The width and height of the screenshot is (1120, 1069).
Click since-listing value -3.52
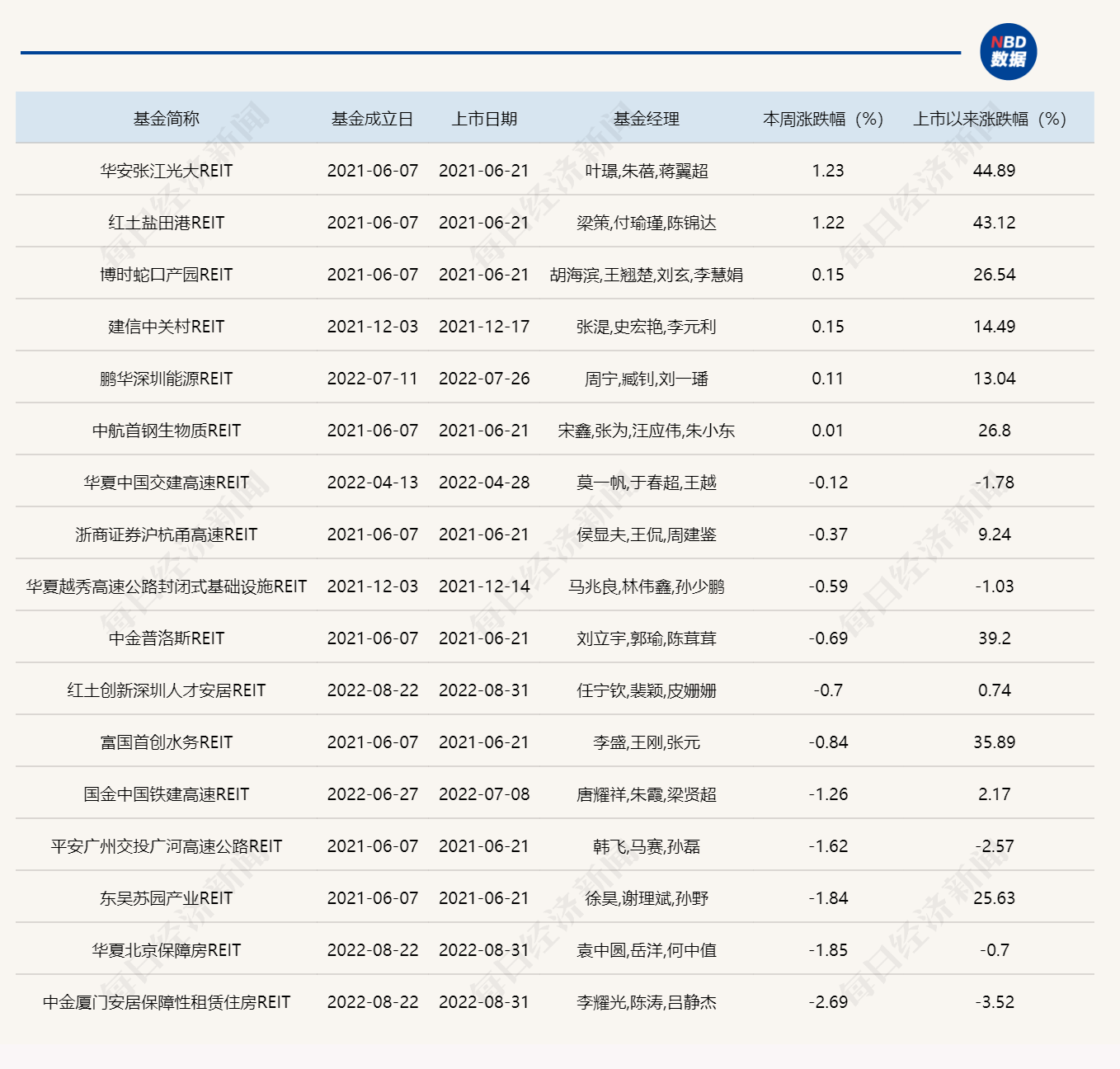994,1002
